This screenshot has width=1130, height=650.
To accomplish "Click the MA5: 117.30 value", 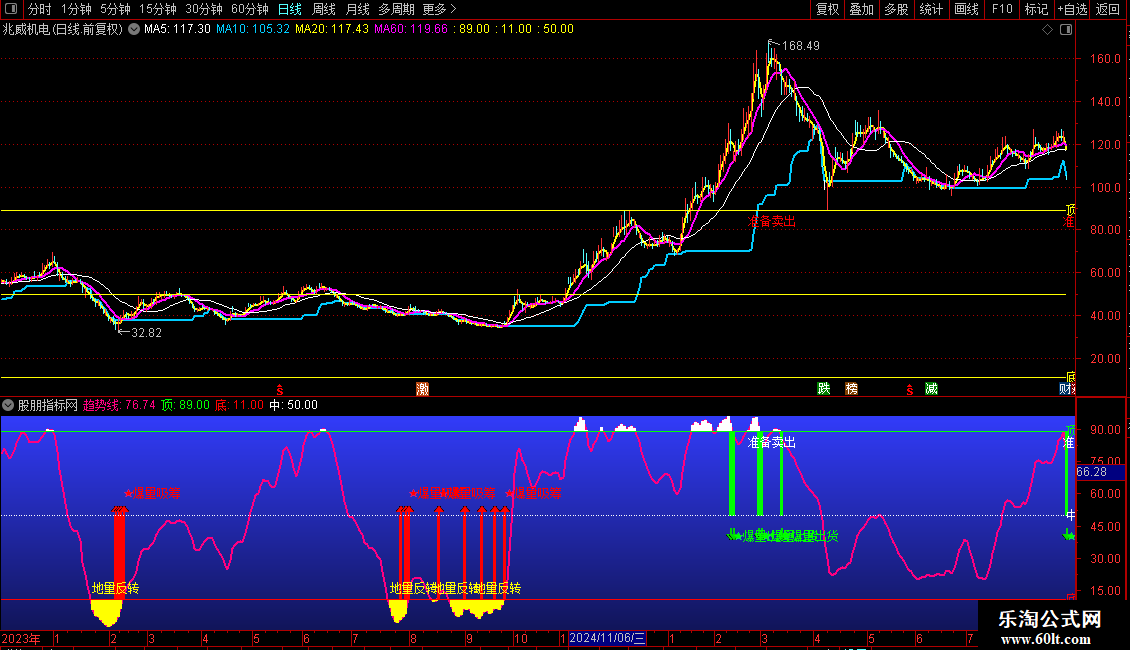I will pos(177,30).
